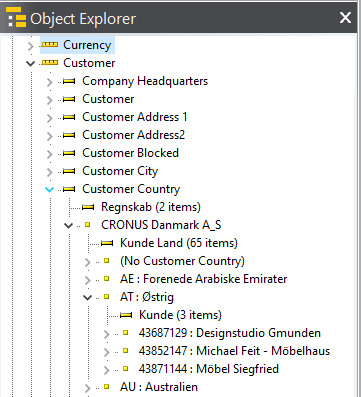This screenshot has width=361, height=397.
Task: Select 43871144 : Möbel Siegfried
Action: pos(209,369)
